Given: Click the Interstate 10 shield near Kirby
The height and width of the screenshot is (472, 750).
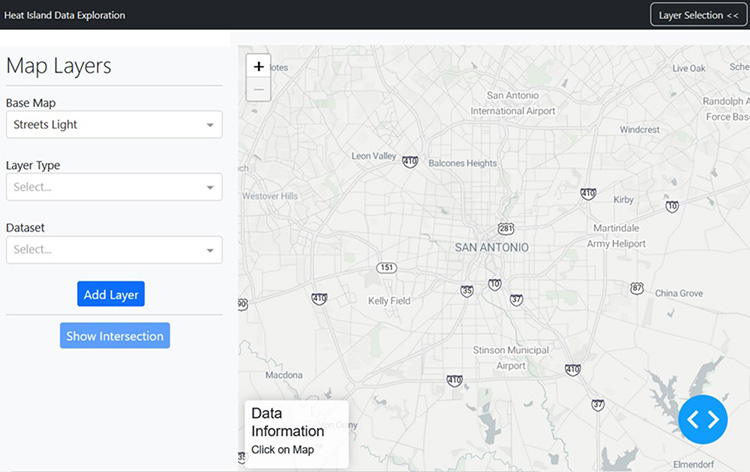Looking at the screenshot, I should (x=672, y=207).
